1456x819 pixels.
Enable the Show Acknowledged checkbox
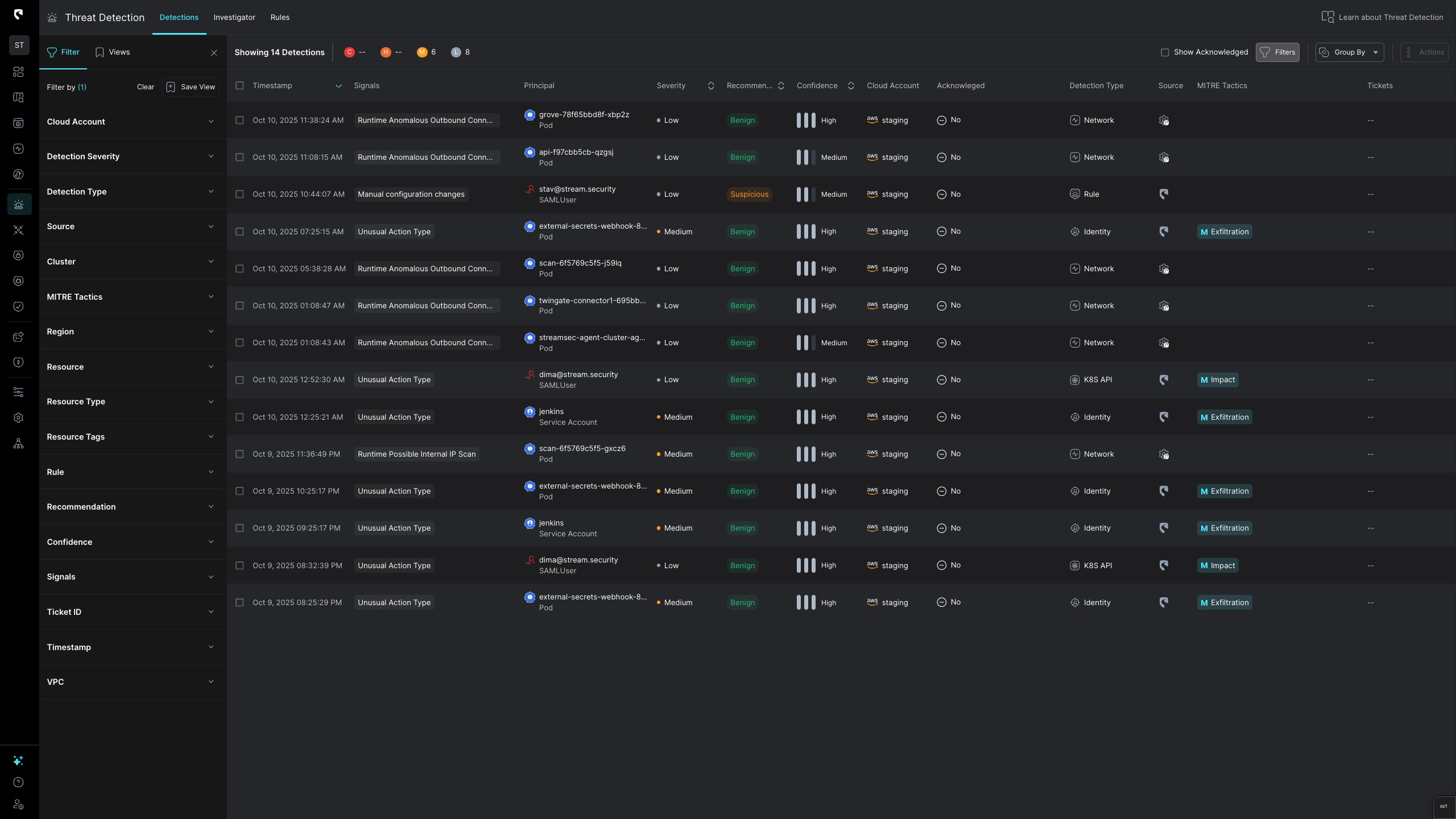click(1164, 52)
